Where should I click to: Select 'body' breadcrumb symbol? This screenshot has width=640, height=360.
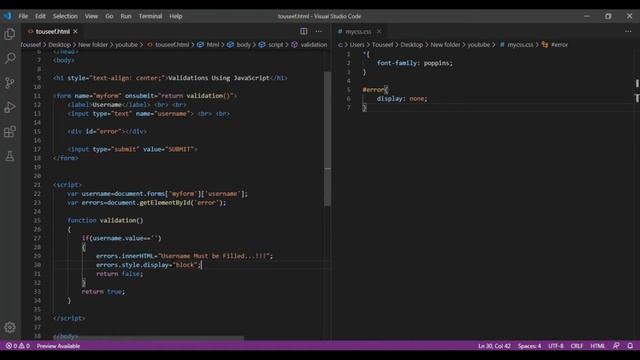tap(243, 45)
